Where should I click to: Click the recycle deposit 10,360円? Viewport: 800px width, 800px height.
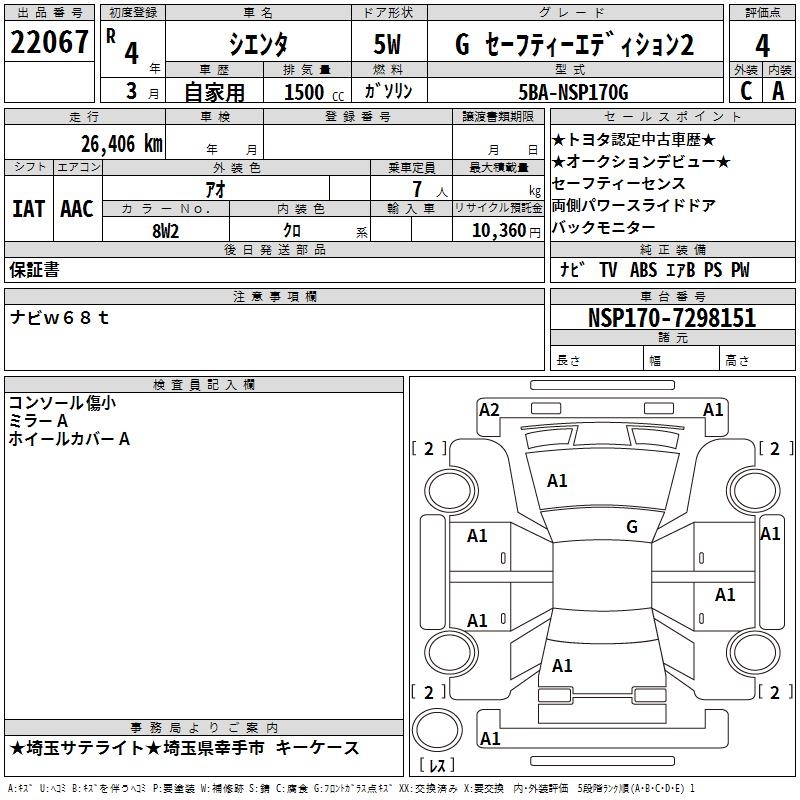click(x=506, y=231)
